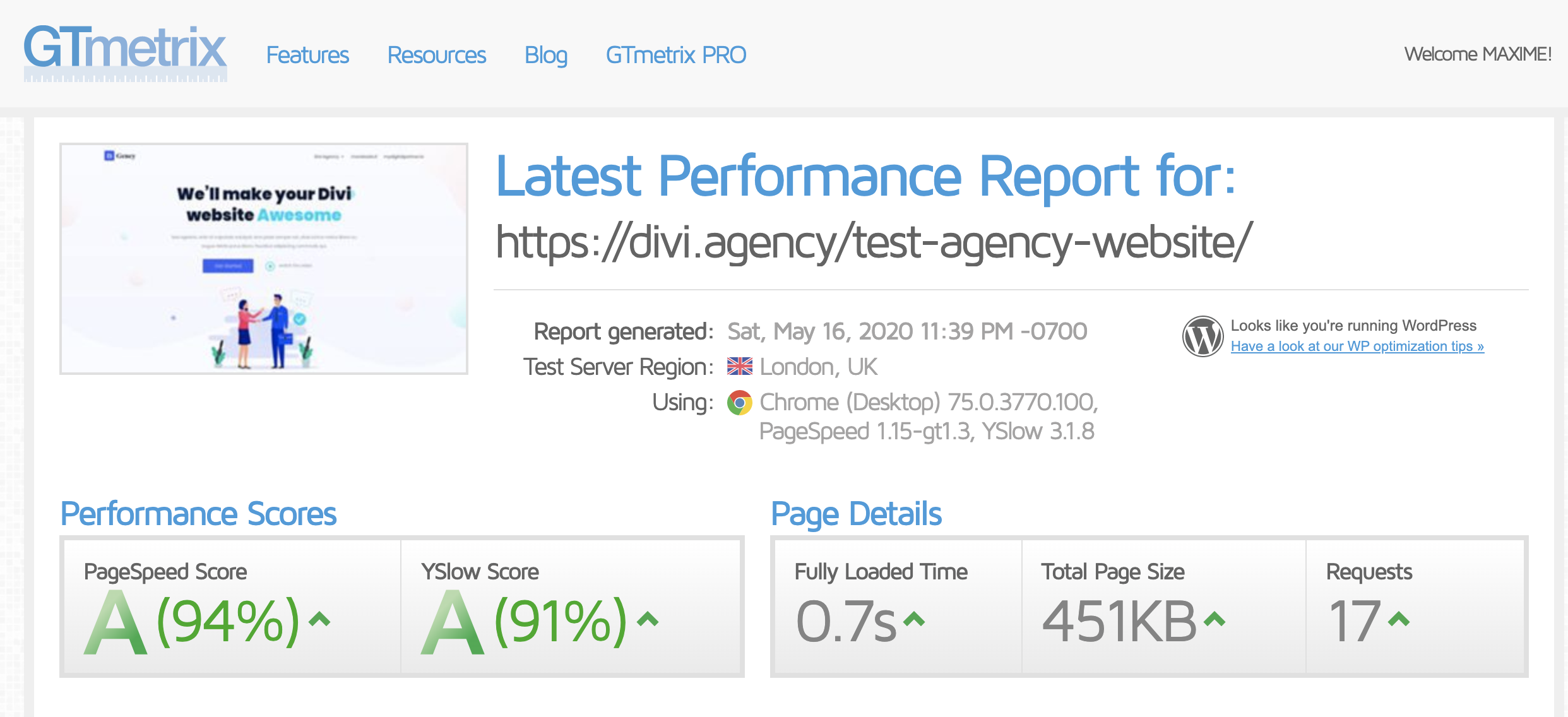Click the Requests count 17
The height and width of the screenshot is (717, 1568).
1355,622
